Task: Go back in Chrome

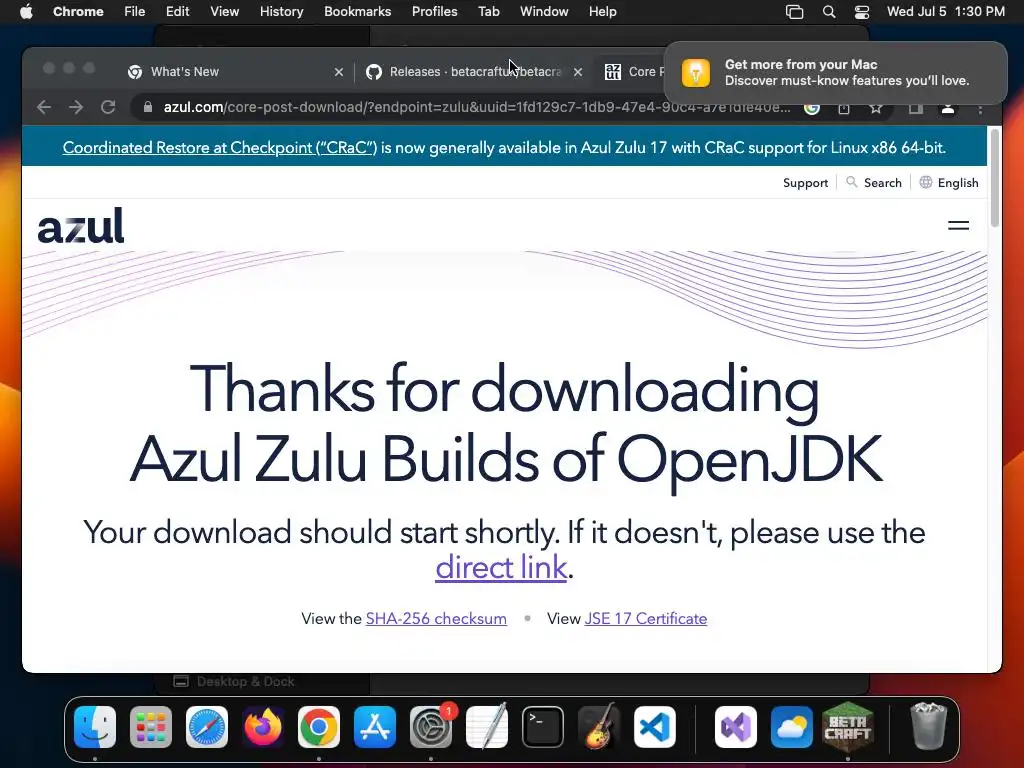Action: (44, 107)
